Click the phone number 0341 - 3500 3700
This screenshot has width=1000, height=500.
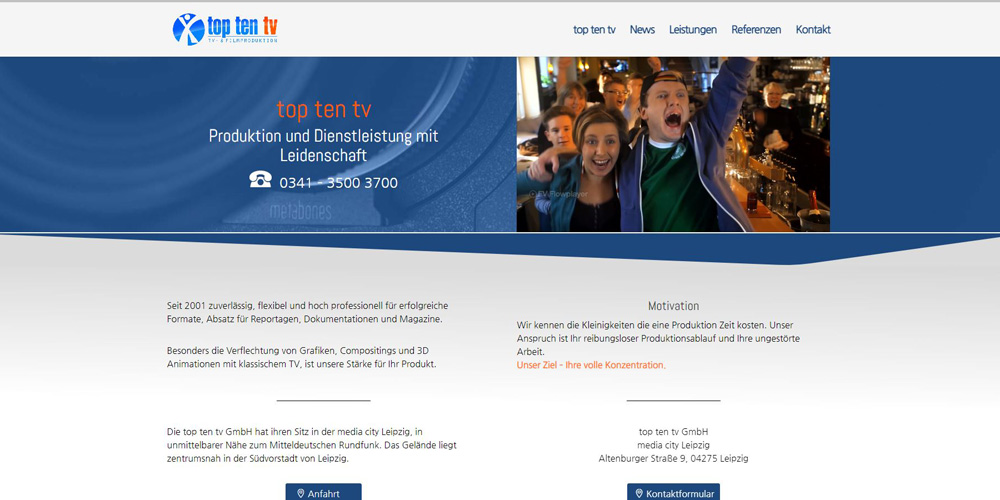point(339,183)
